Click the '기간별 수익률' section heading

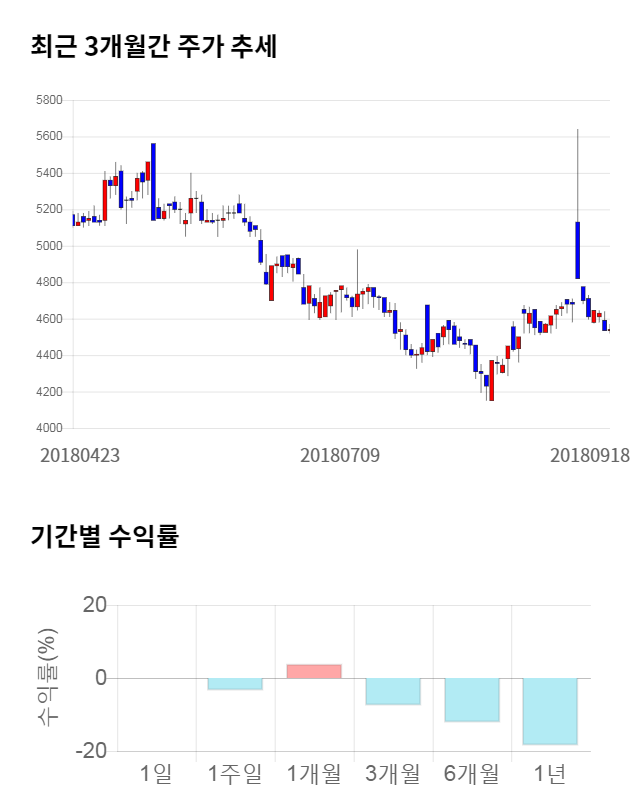point(104,535)
